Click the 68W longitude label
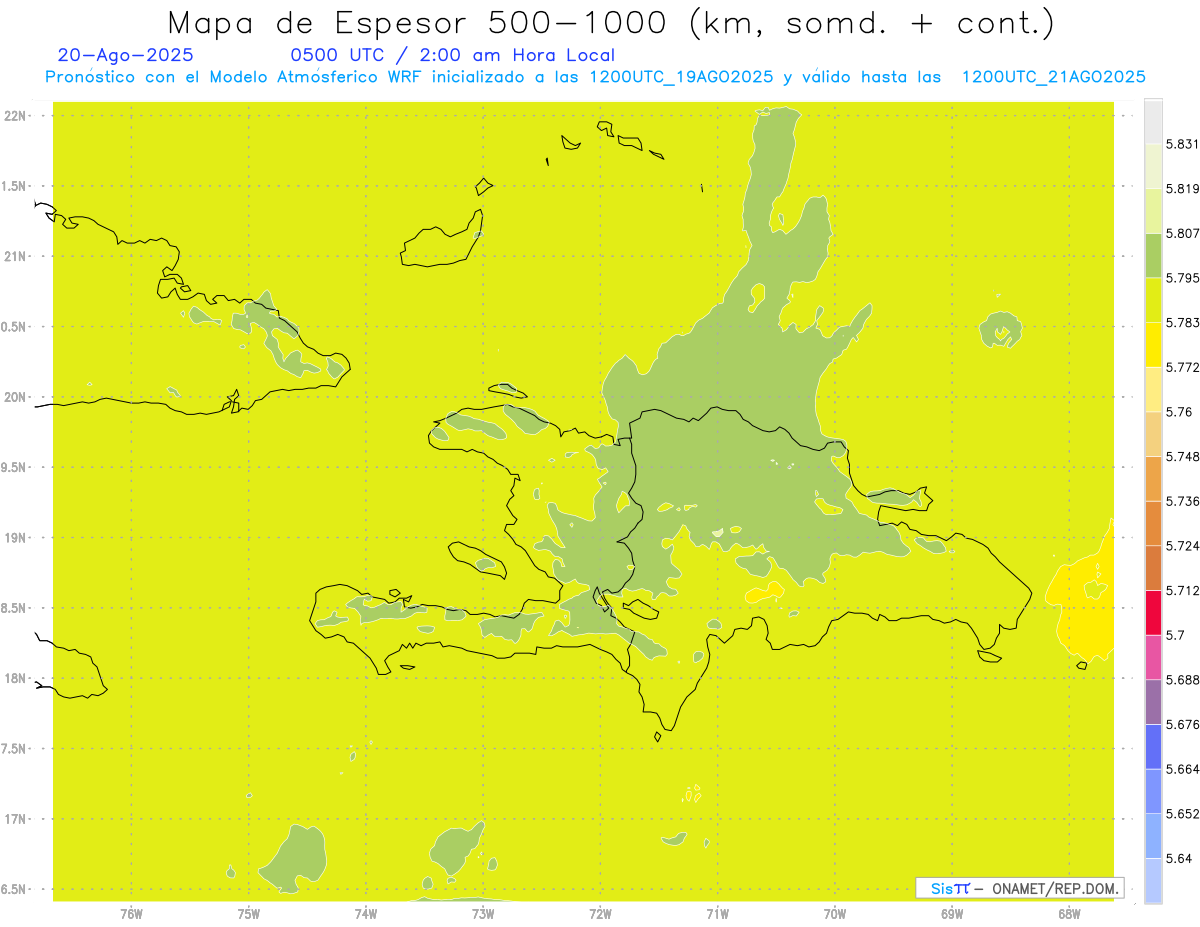 [1069, 913]
